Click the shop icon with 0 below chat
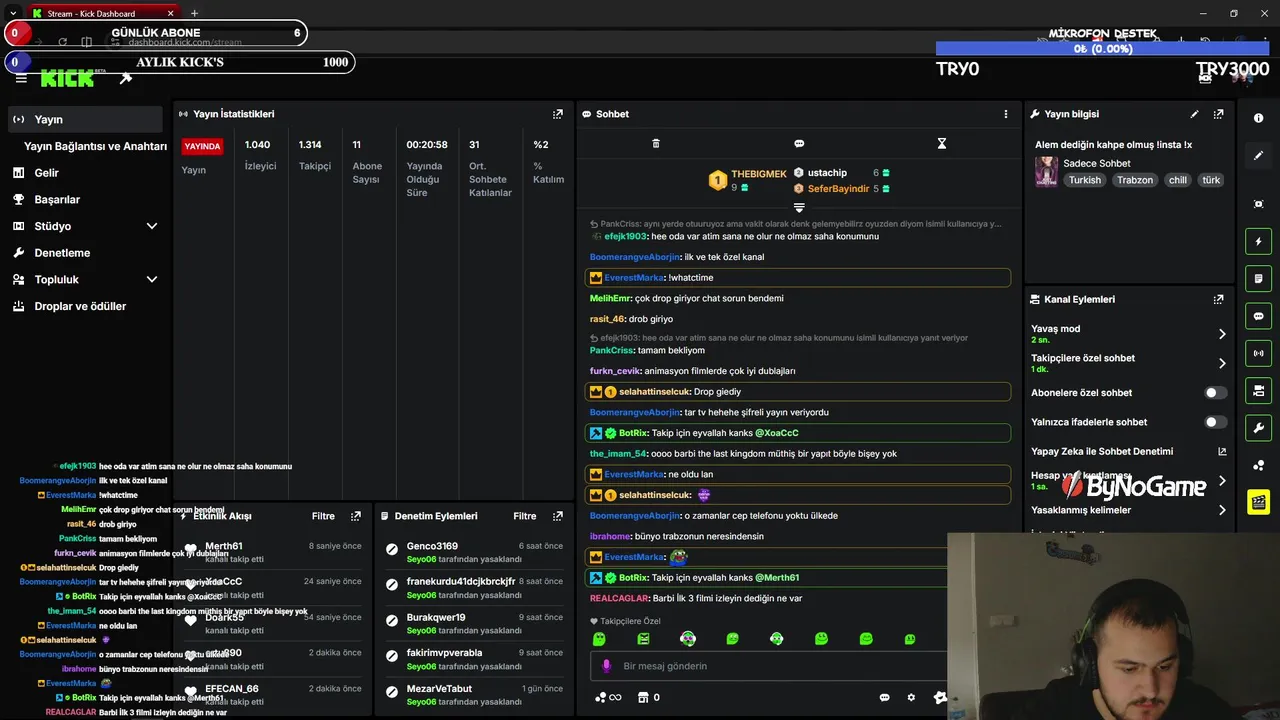 tap(648, 697)
